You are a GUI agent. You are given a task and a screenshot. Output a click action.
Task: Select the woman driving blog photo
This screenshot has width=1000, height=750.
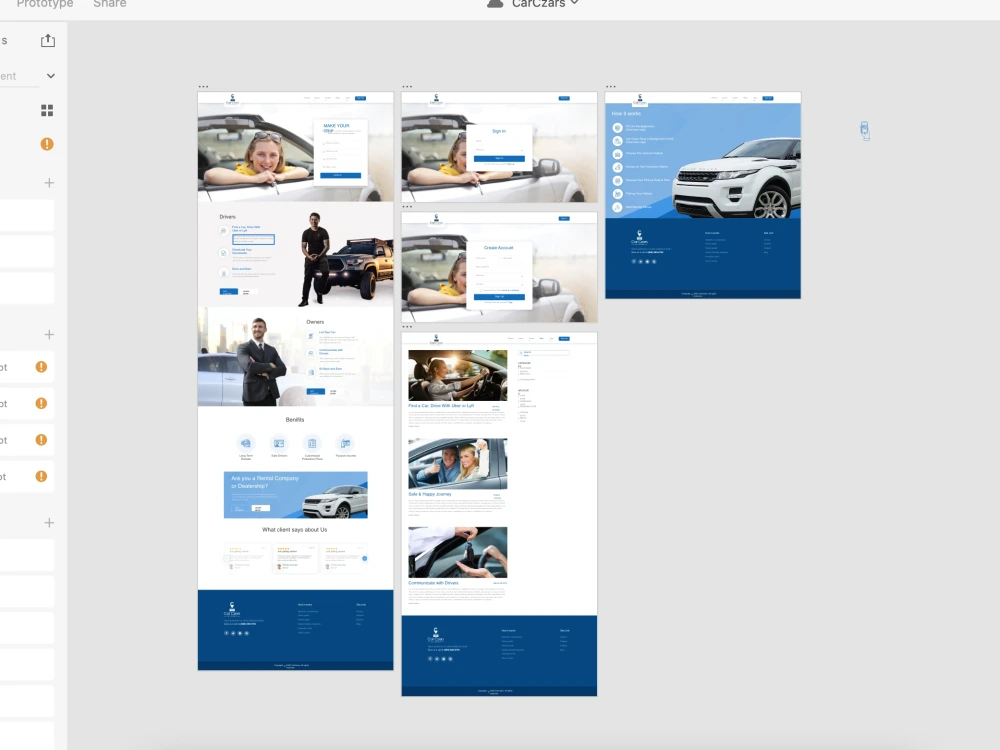pyautogui.click(x=458, y=375)
